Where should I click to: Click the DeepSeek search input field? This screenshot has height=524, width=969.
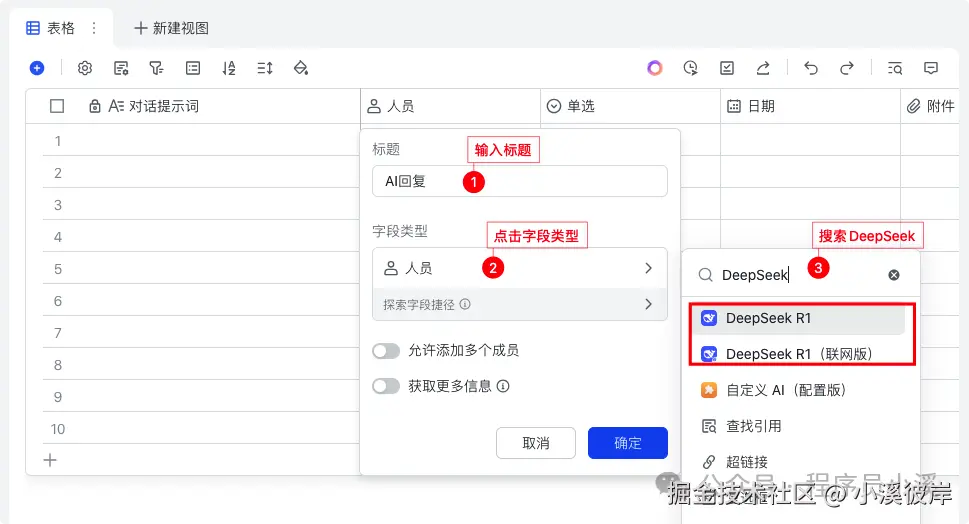(800, 275)
